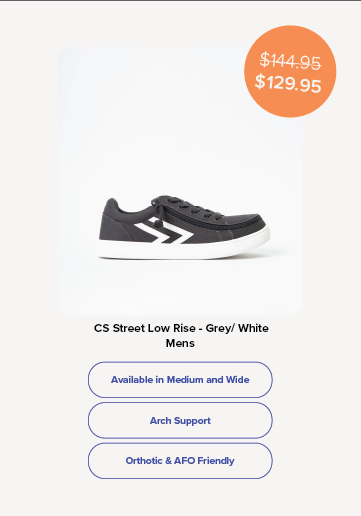This screenshot has width=361, height=516.
Task: Select Available in Medium and Wide pill
Action: [180, 380]
